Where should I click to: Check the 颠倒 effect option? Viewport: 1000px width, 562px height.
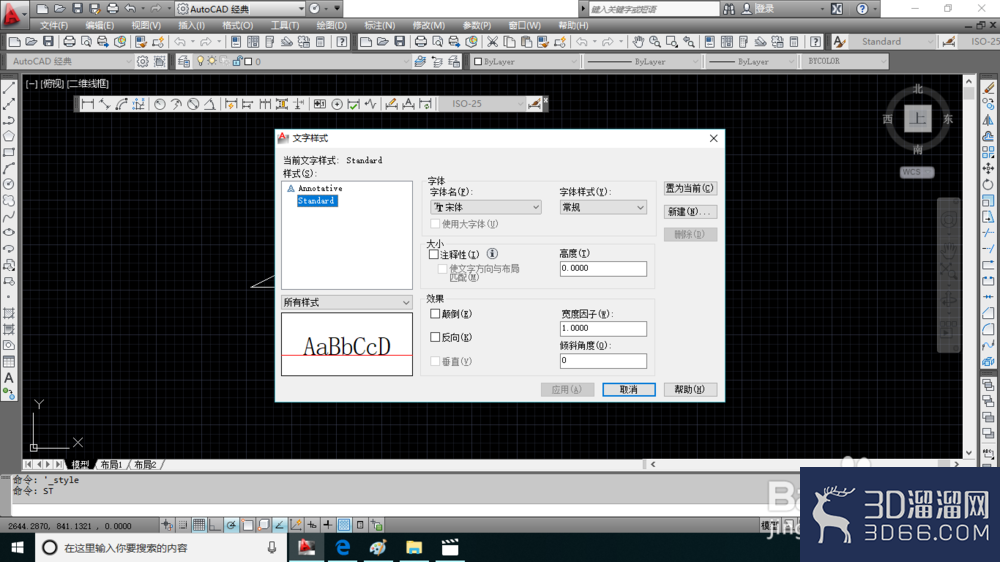pos(435,314)
